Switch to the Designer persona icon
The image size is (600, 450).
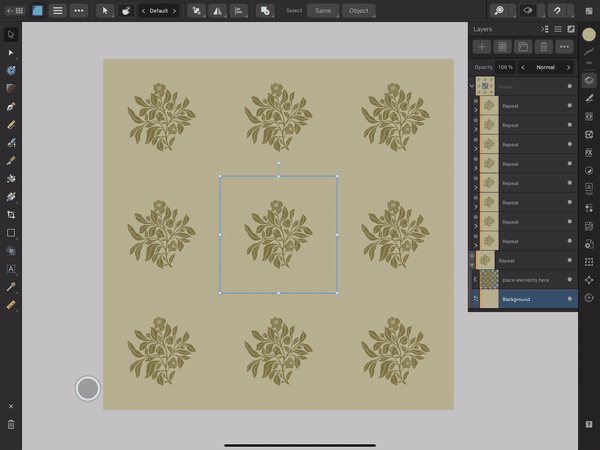point(38,11)
